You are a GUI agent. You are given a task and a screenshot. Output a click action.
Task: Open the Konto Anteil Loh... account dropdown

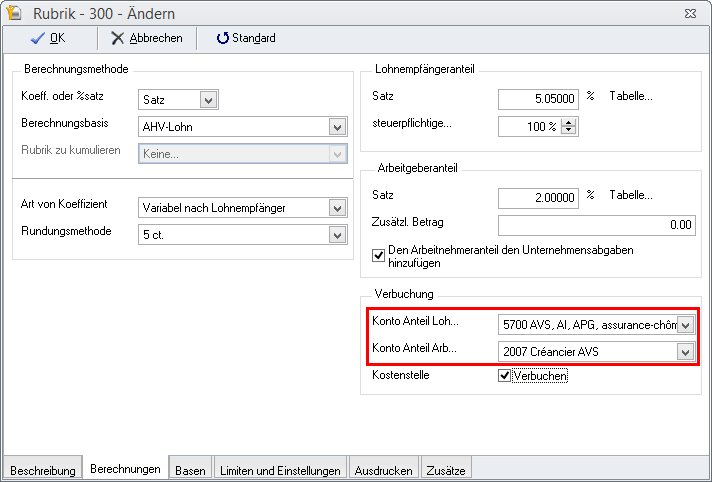(686, 325)
